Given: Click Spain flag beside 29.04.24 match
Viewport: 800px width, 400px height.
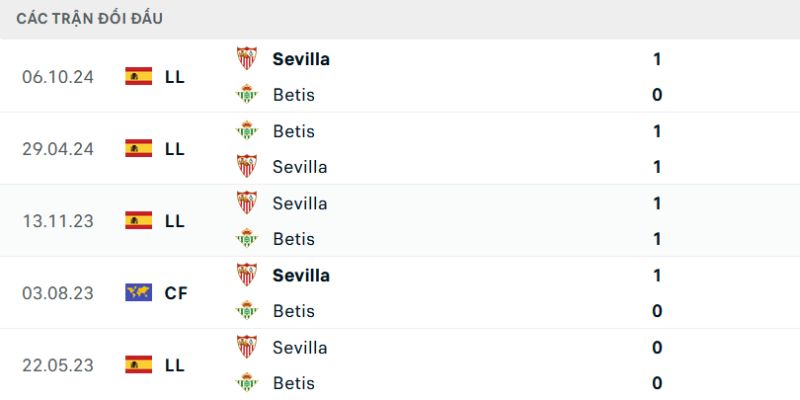Looking at the screenshot, I should (x=138, y=148).
